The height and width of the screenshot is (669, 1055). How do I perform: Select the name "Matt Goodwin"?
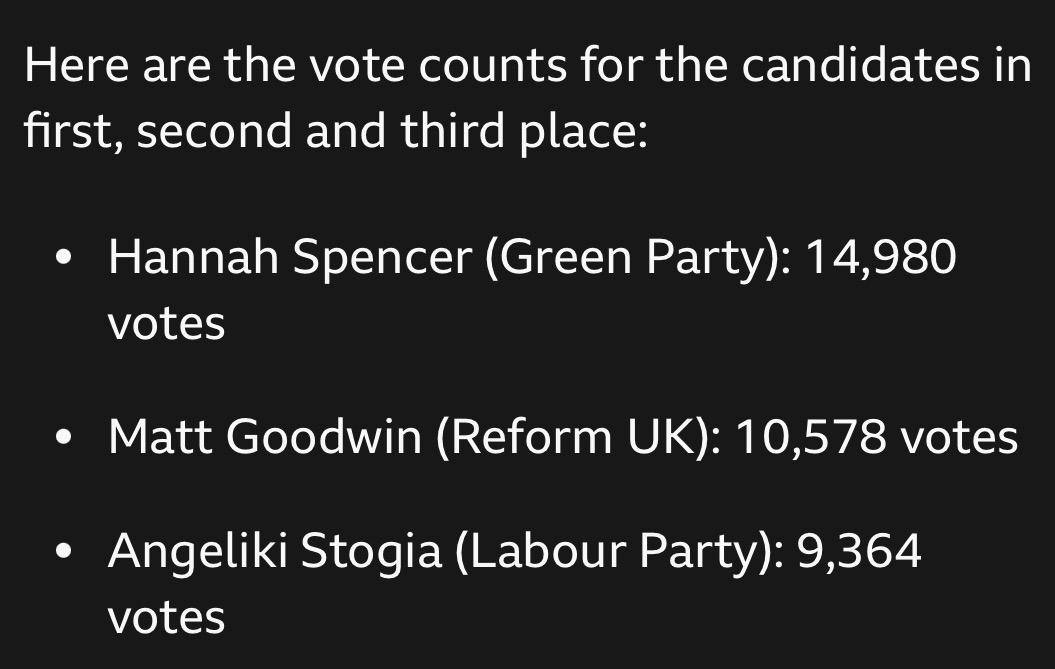pyautogui.click(x=265, y=437)
